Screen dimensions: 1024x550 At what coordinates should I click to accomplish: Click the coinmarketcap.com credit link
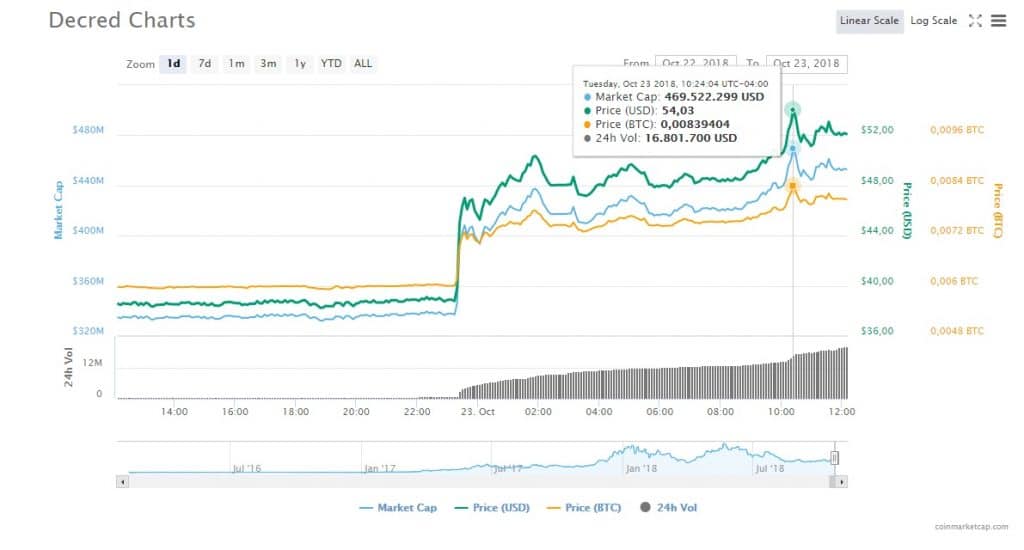pyautogui.click(x=971, y=526)
